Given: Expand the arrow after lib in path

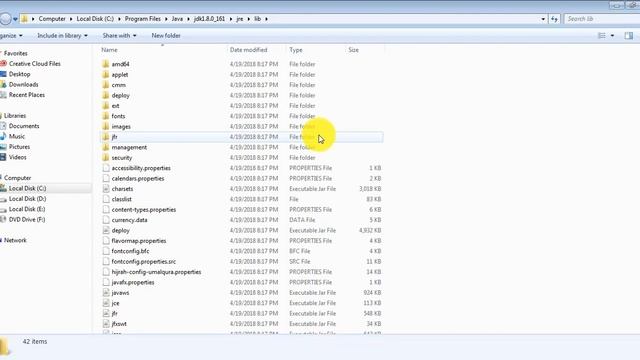Looking at the screenshot, I should coord(267,19).
